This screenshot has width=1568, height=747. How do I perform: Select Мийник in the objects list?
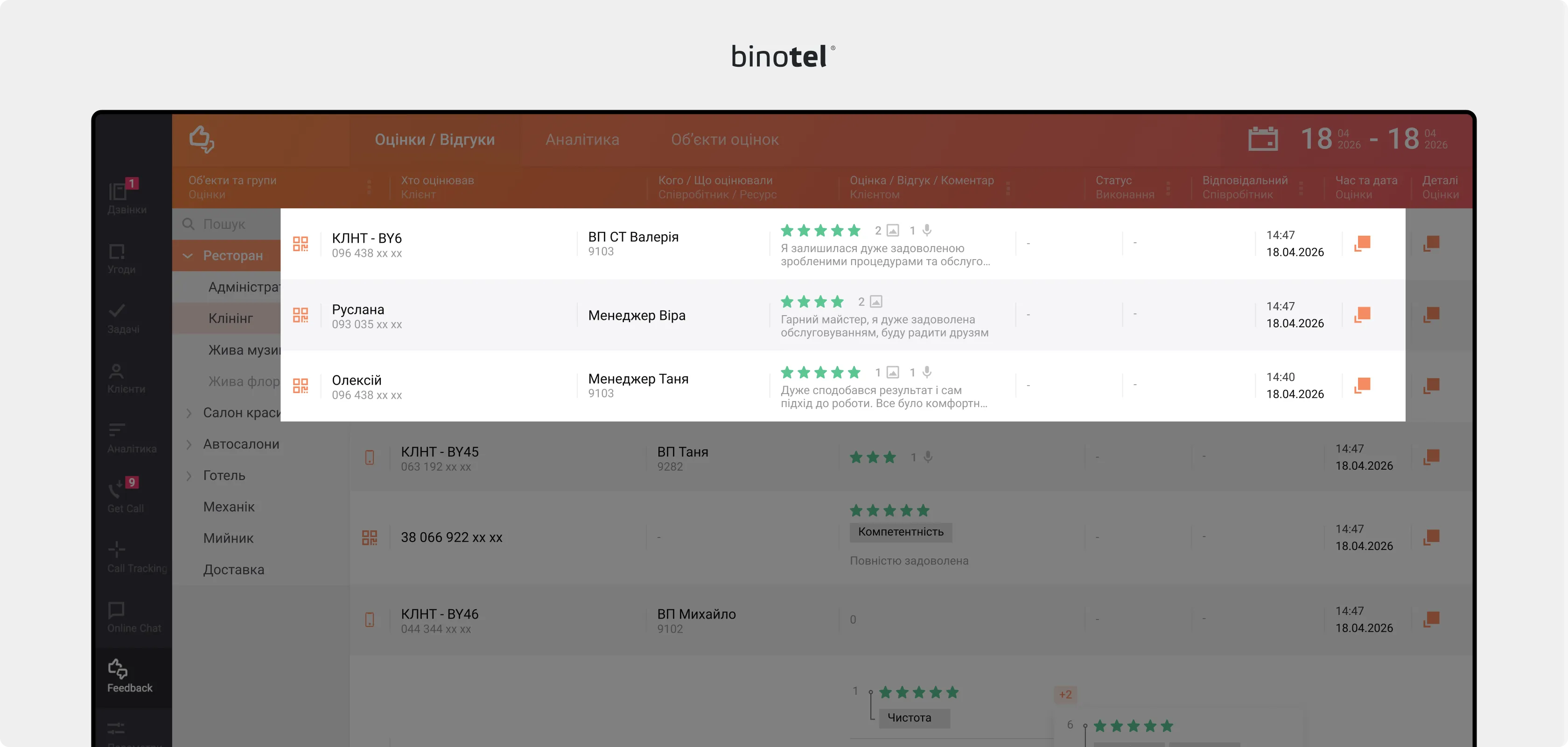pyautogui.click(x=228, y=538)
